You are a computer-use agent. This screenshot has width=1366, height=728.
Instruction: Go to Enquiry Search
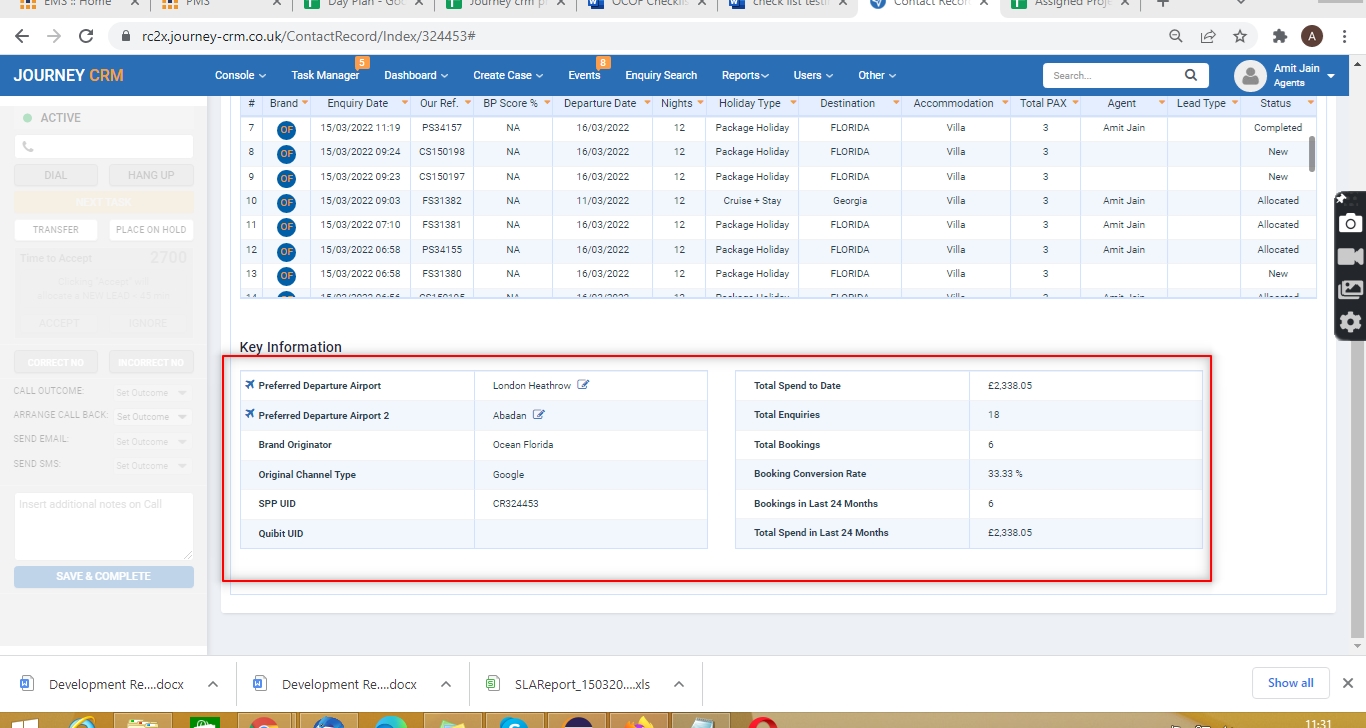tap(661, 75)
